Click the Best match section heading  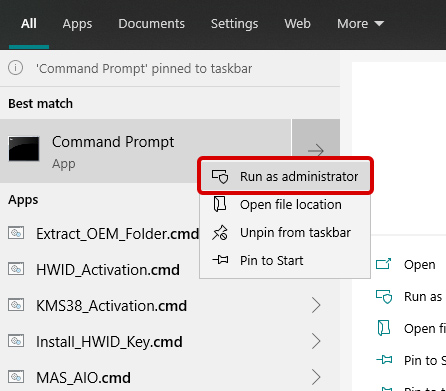pyautogui.click(x=40, y=103)
